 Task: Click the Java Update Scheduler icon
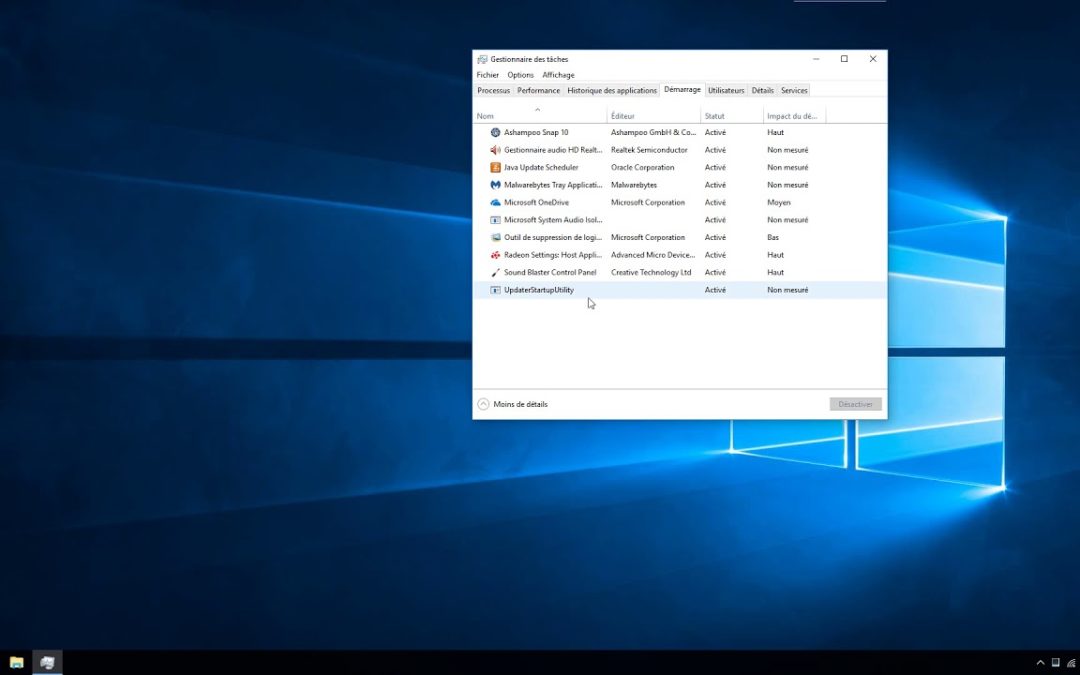(x=495, y=167)
